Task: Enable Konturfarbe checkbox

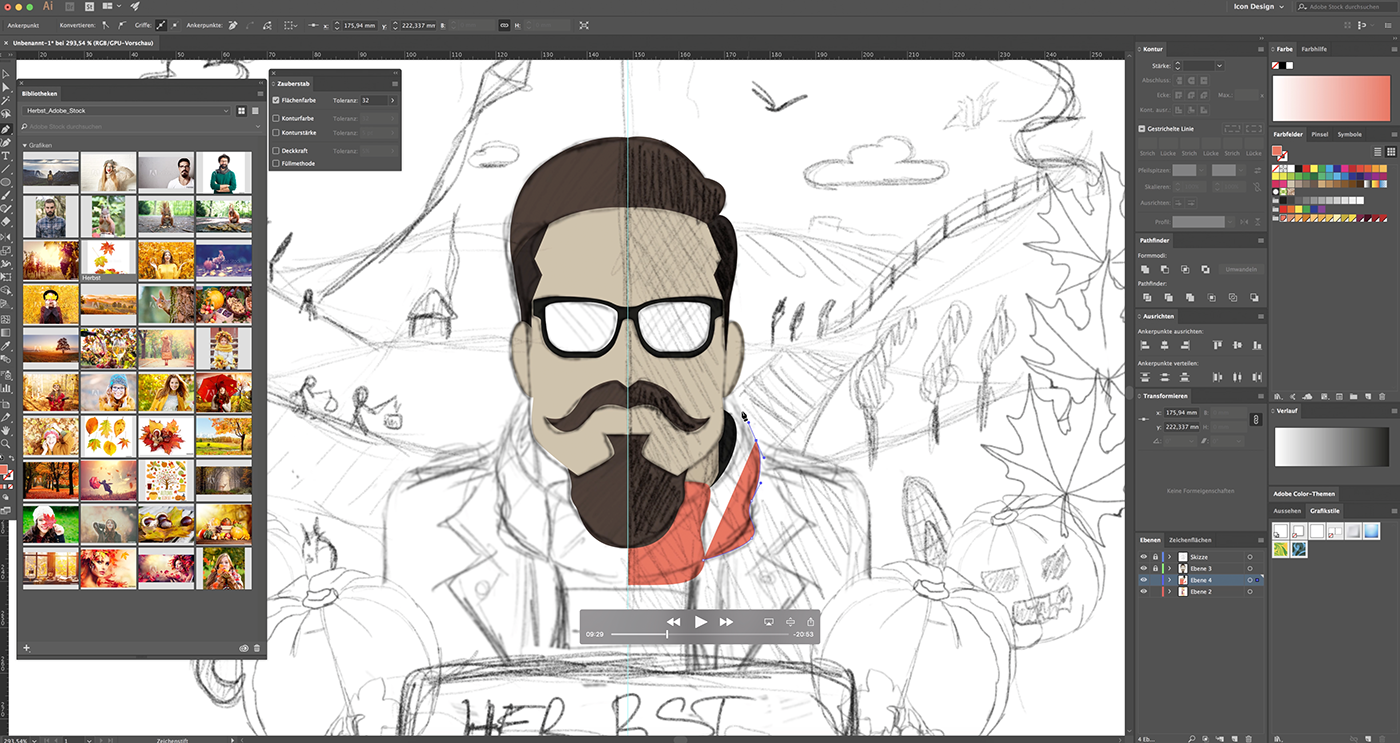Action: (276, 118)
